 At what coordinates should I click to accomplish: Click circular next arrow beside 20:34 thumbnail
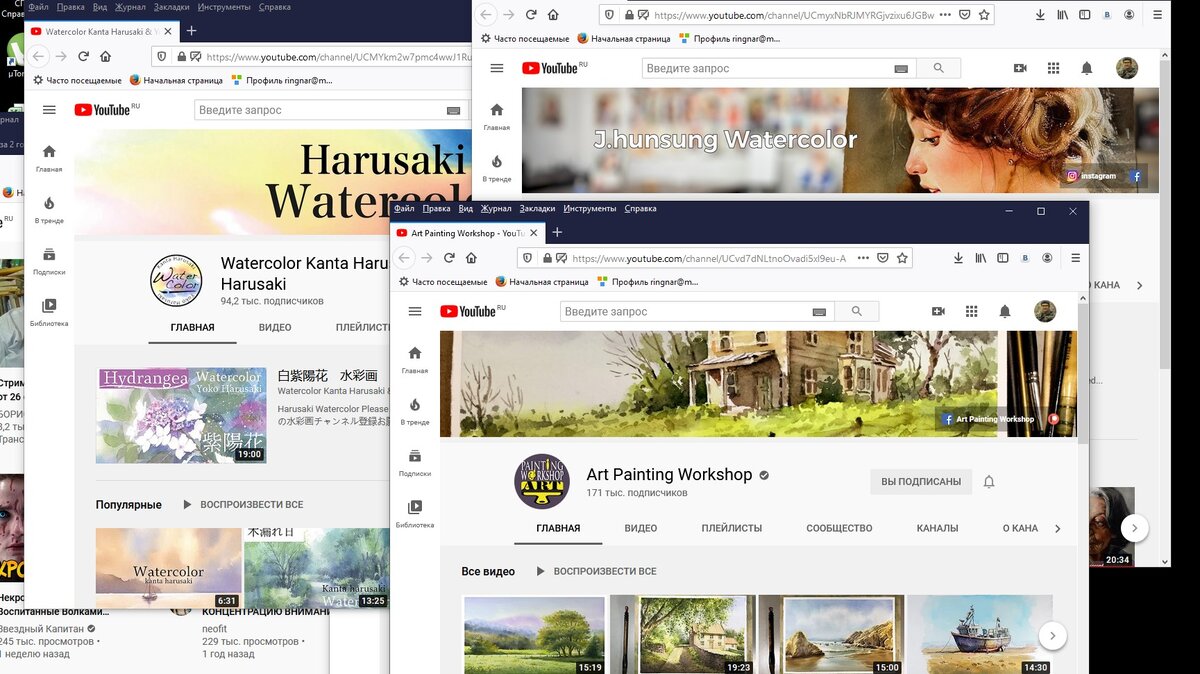tap(1134, 528)
